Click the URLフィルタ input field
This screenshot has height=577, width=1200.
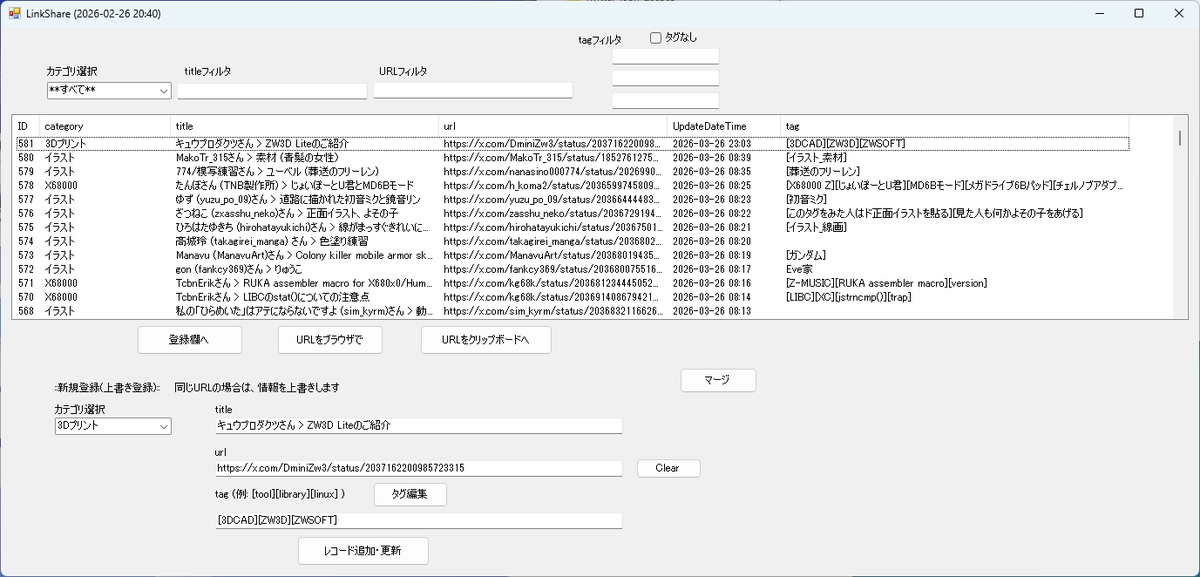(473, 90)
